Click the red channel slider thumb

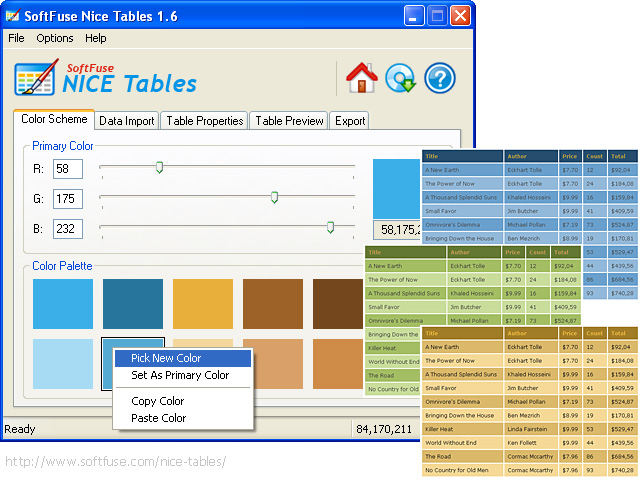tap(160, 167)
